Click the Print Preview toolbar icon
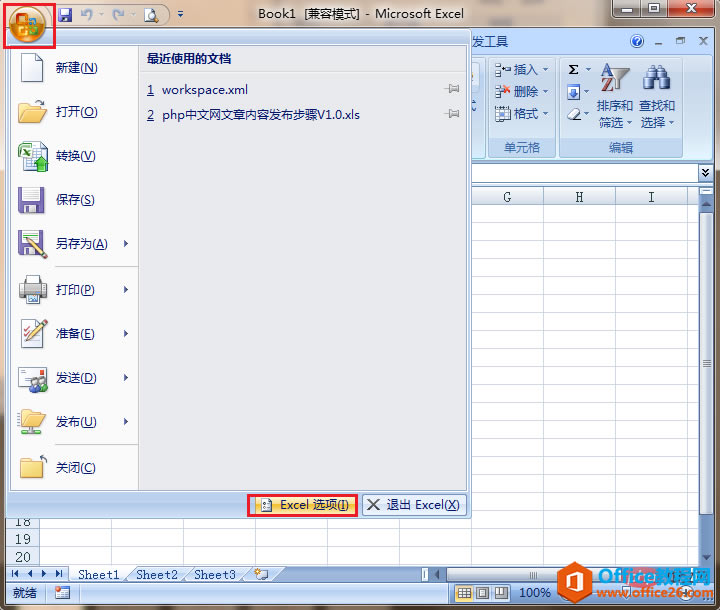 coord(151,15)
